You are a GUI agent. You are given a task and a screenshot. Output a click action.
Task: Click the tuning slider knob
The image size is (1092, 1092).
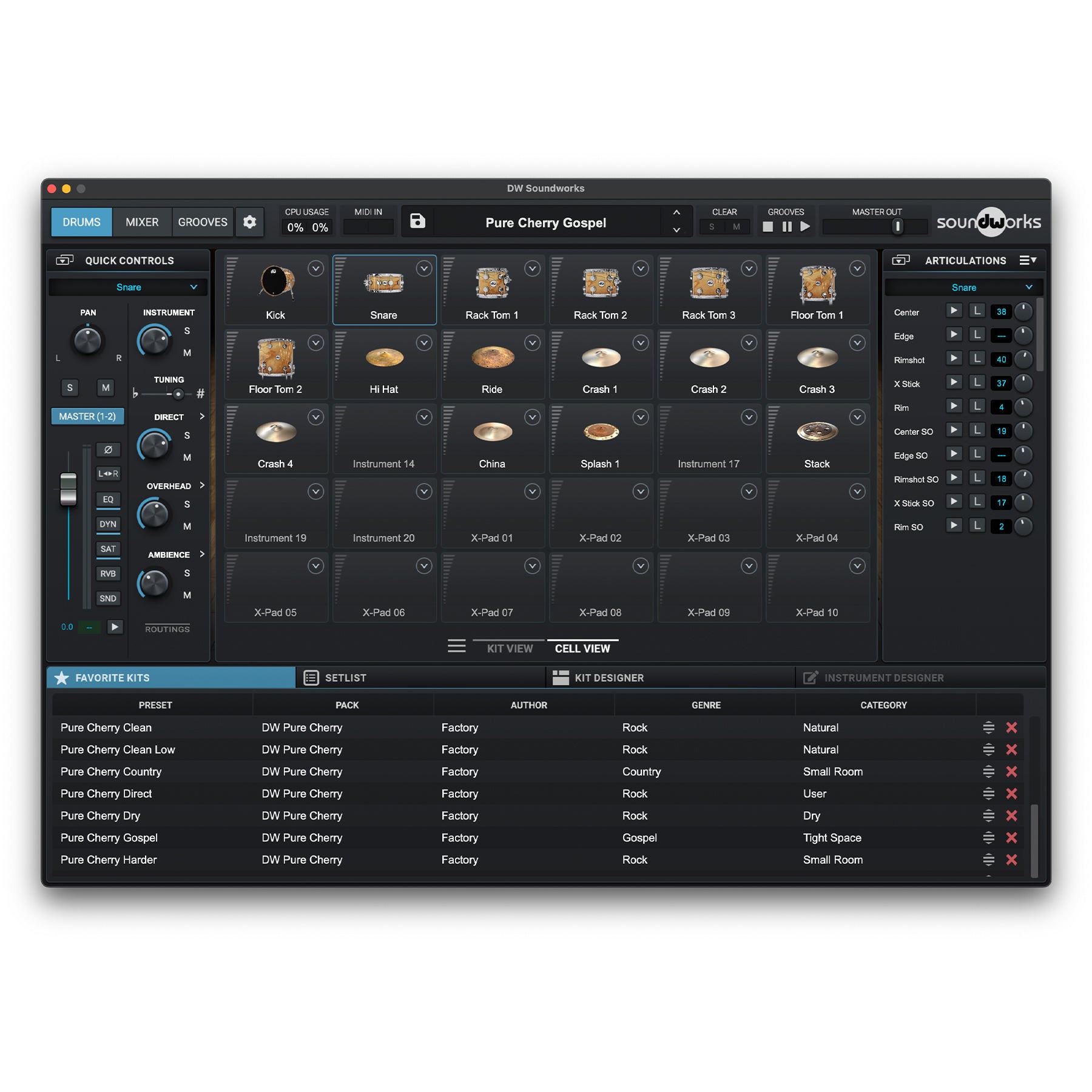(x=178, y=394)
